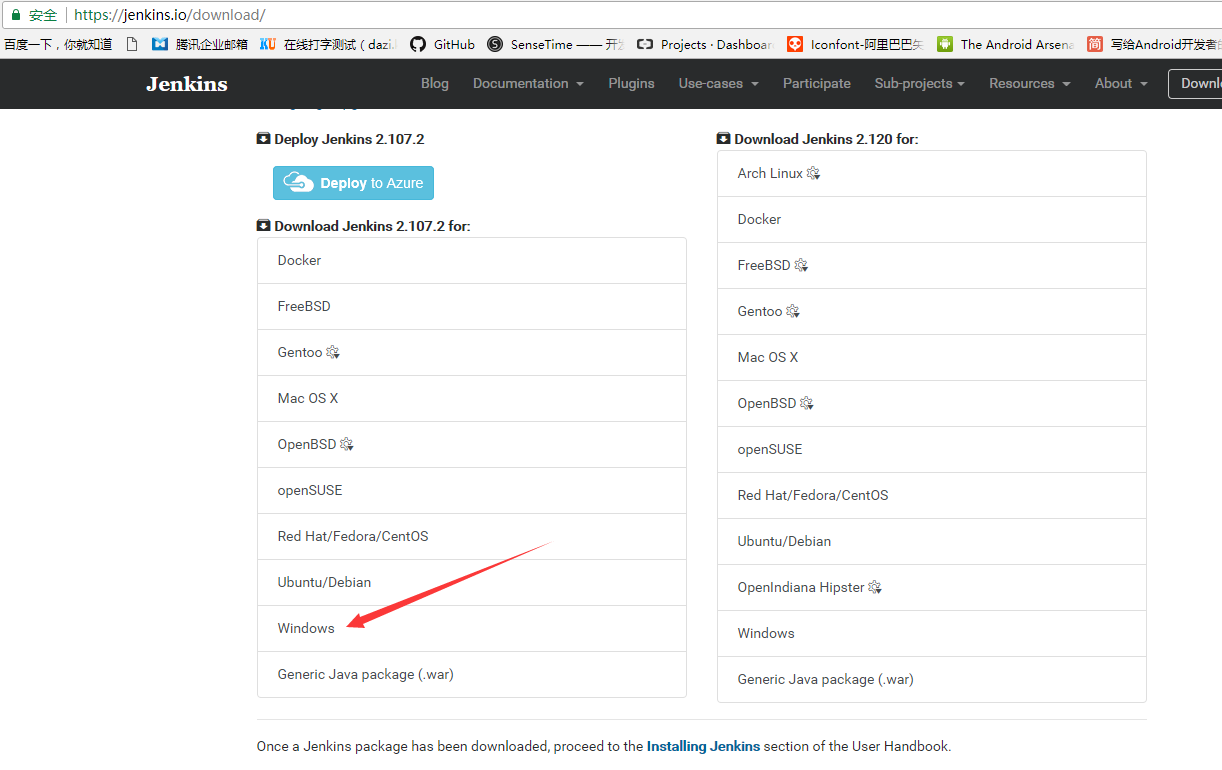Download Jenkins 2.120 for Mac OS X

click(x=932, y=357)
